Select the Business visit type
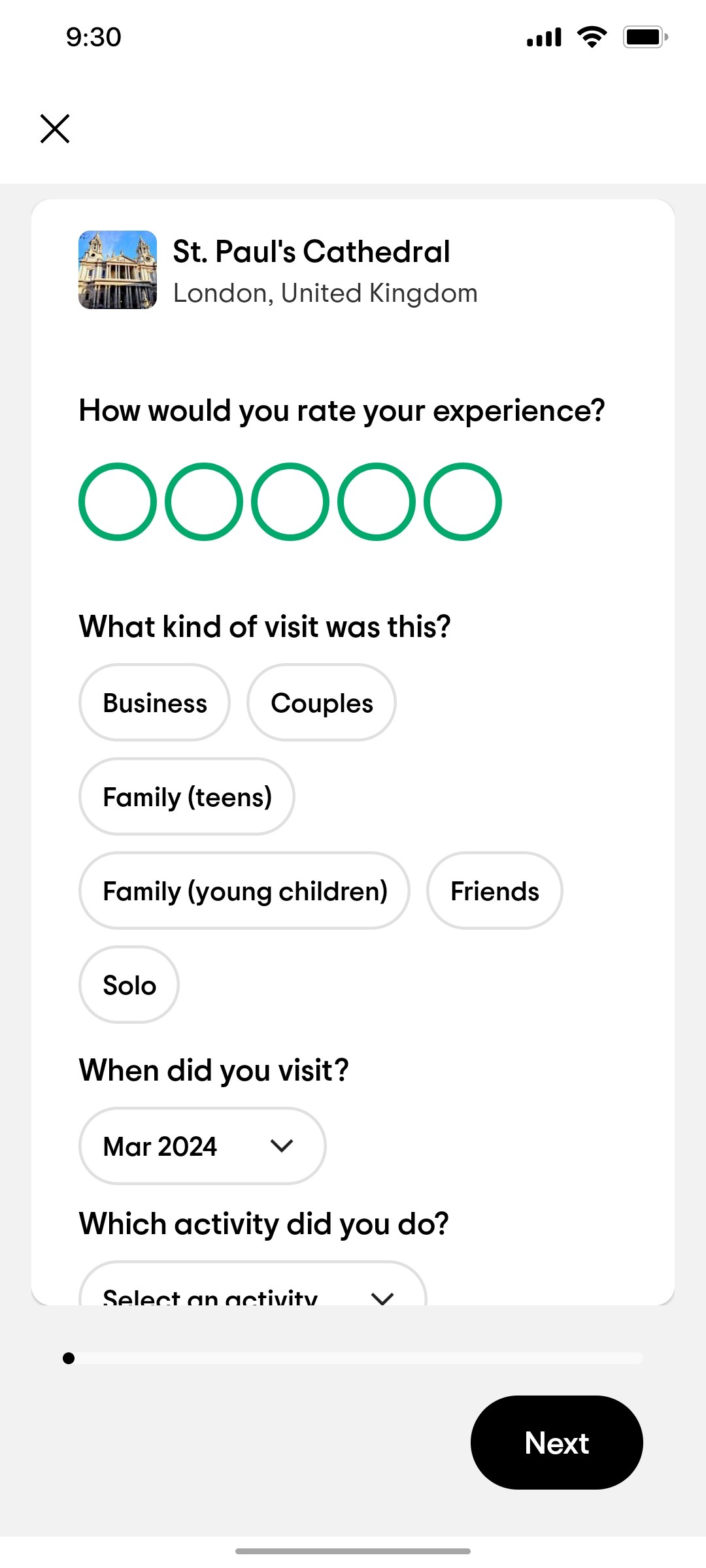Screen dimensions: 706x1568 pyautogui.click(x=154, y=702)
